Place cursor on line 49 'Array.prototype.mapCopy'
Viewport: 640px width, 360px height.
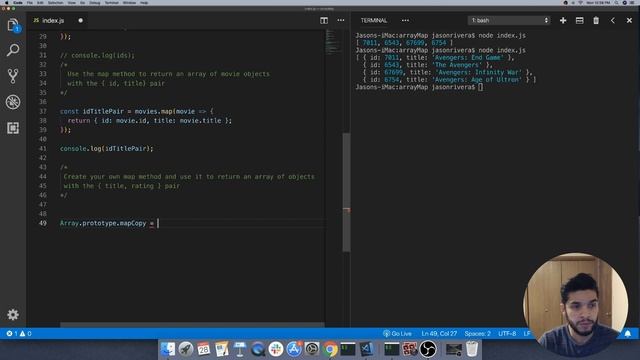pos(103,223)
